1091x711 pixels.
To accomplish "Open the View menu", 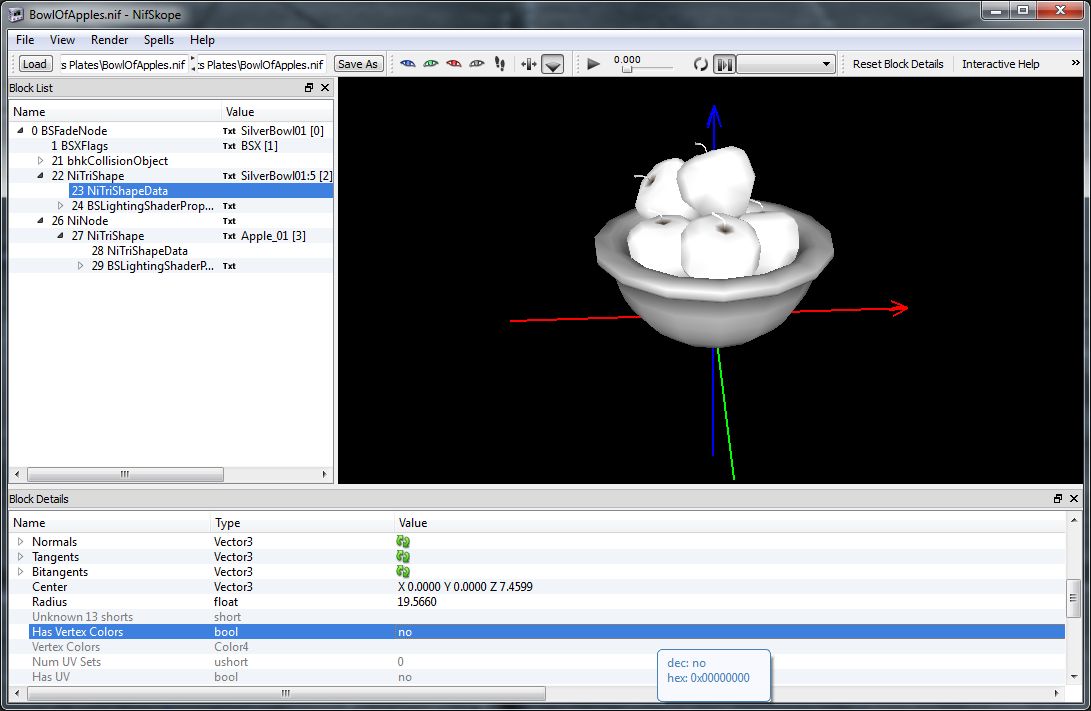I will point(62,40).
